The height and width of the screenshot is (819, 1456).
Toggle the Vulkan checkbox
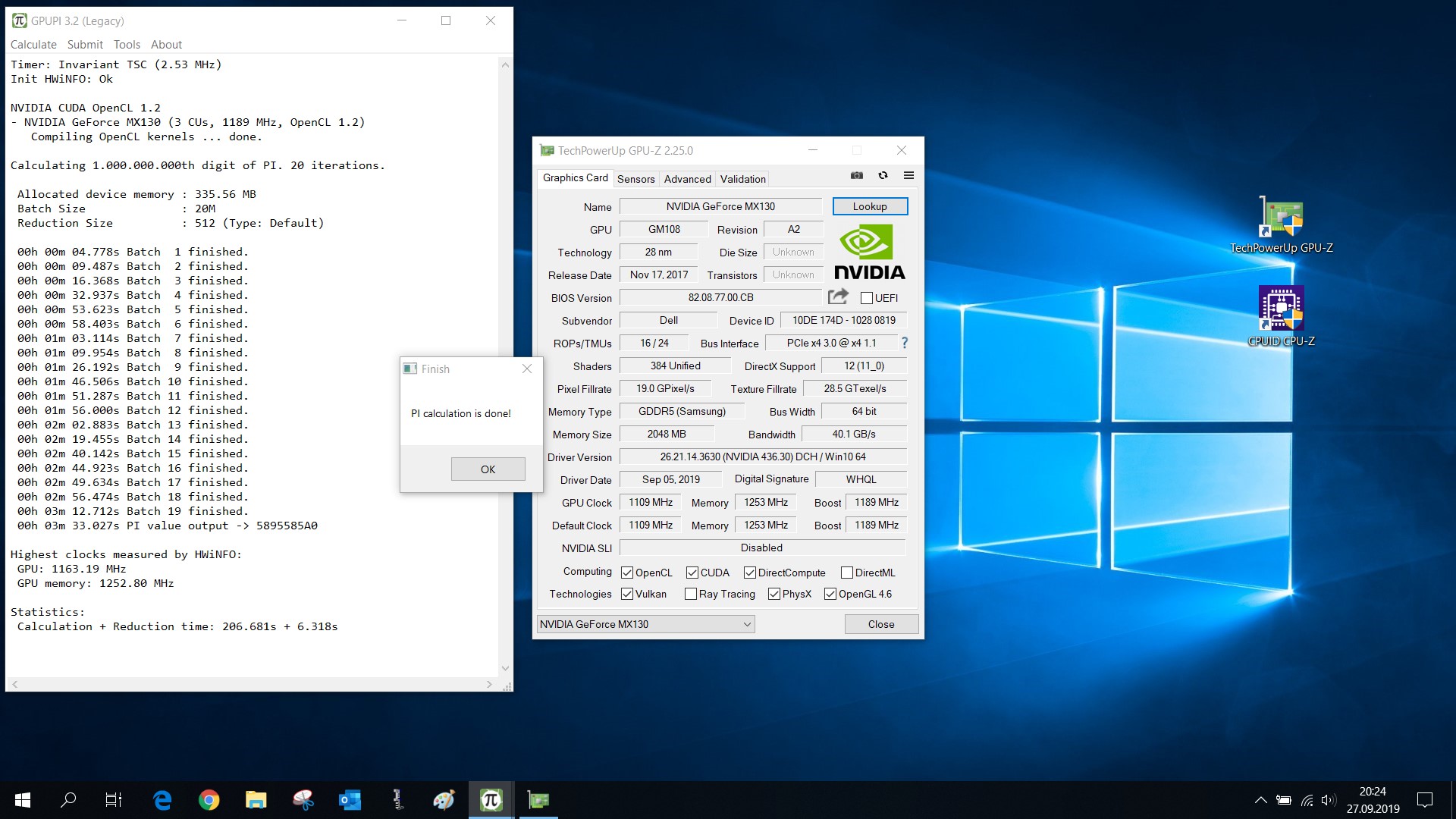coord(627,594)
